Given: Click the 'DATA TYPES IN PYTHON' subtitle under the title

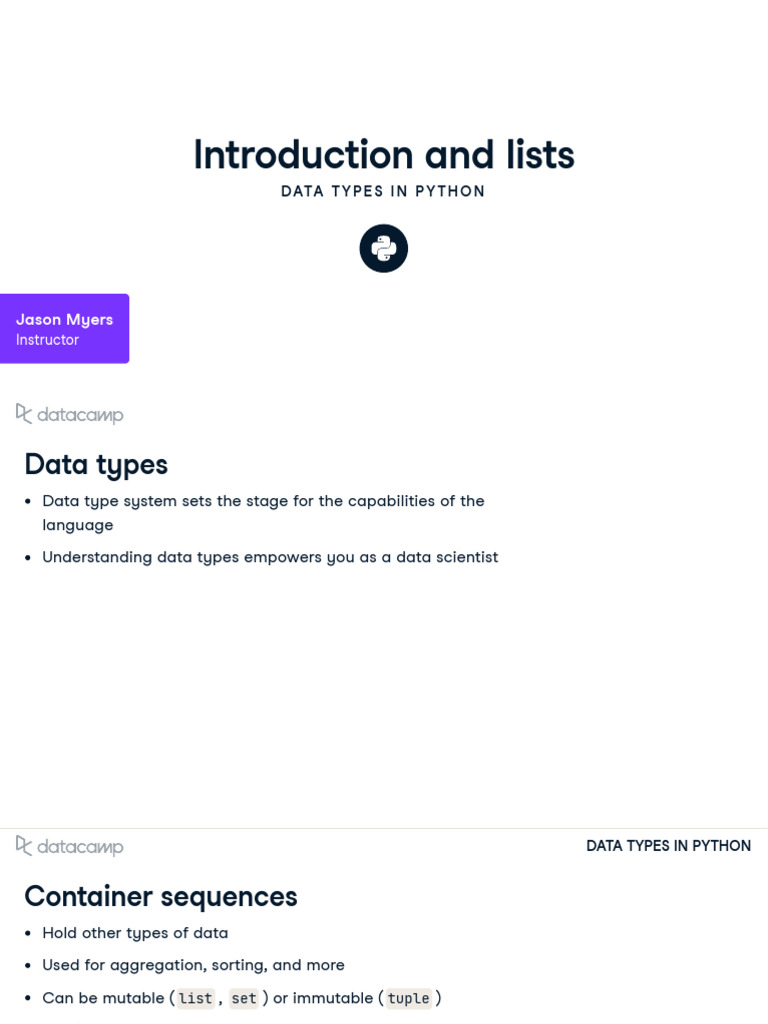Looking at the screenshot, I should click(x=383, y=191).
